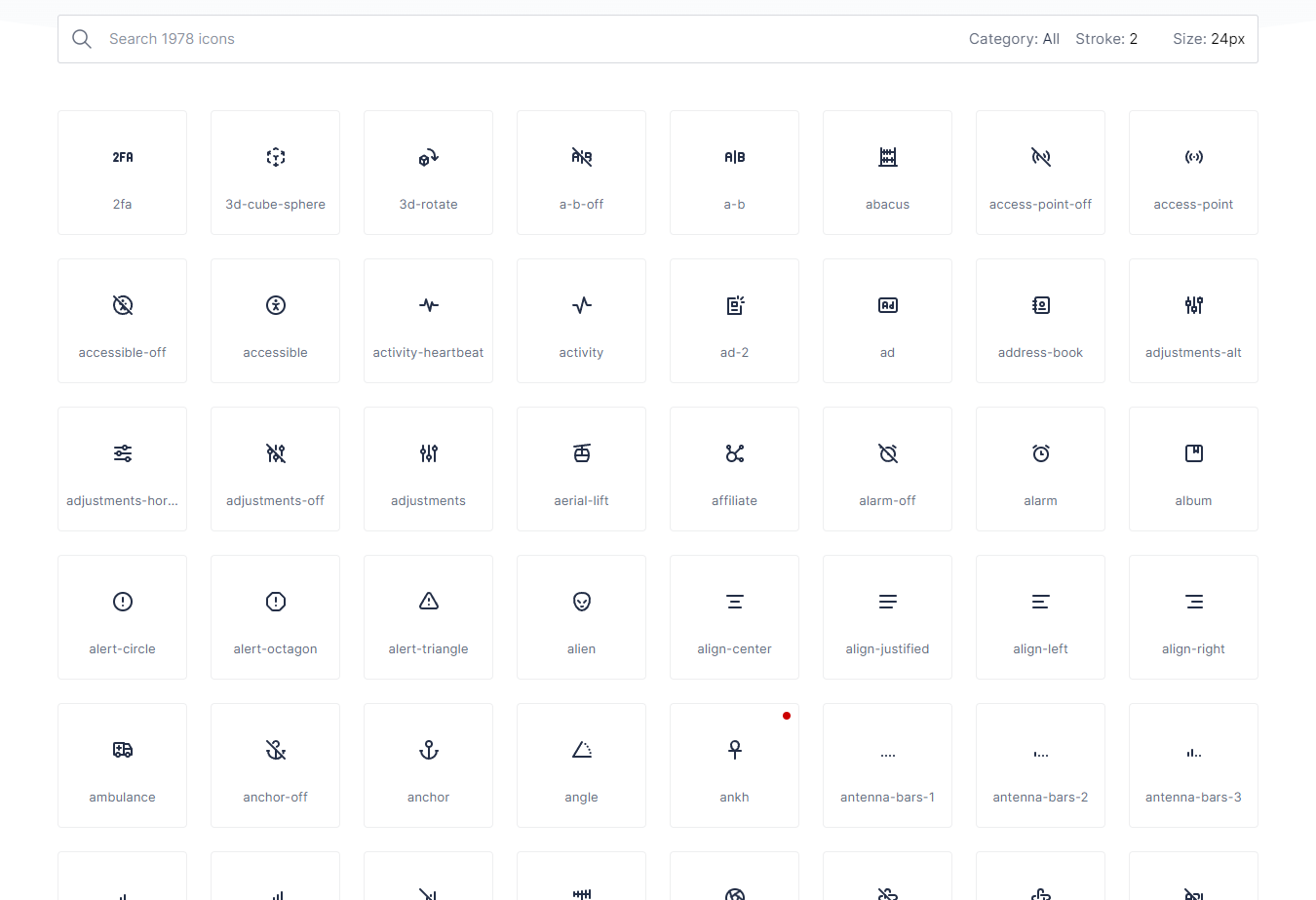
Task: Select the activity-heartbeat icon
Action: coord(428,321)
